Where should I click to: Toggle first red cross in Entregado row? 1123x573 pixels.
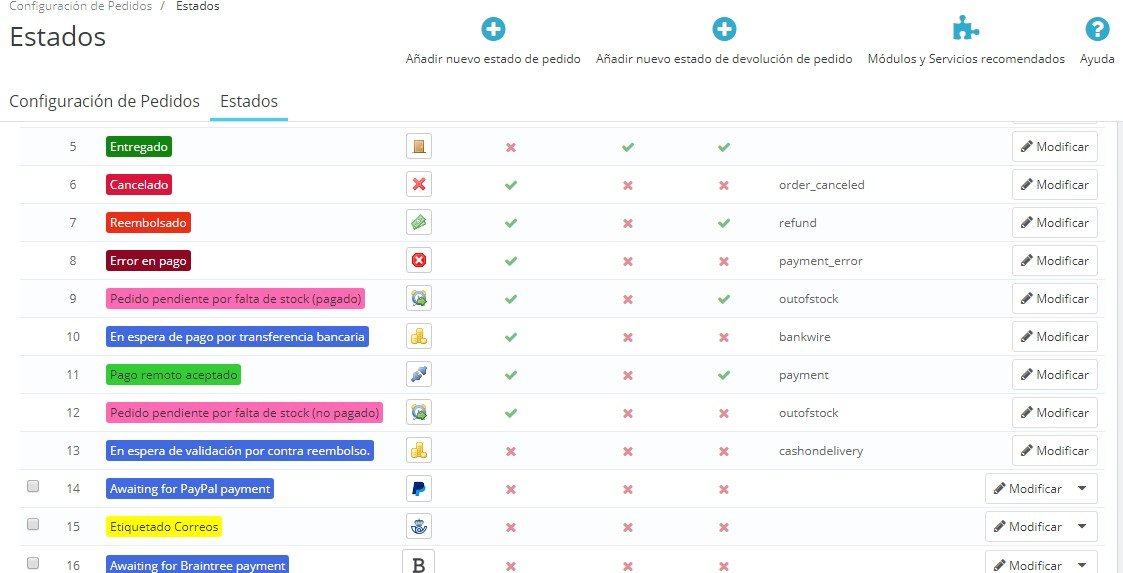click(511, 147)
